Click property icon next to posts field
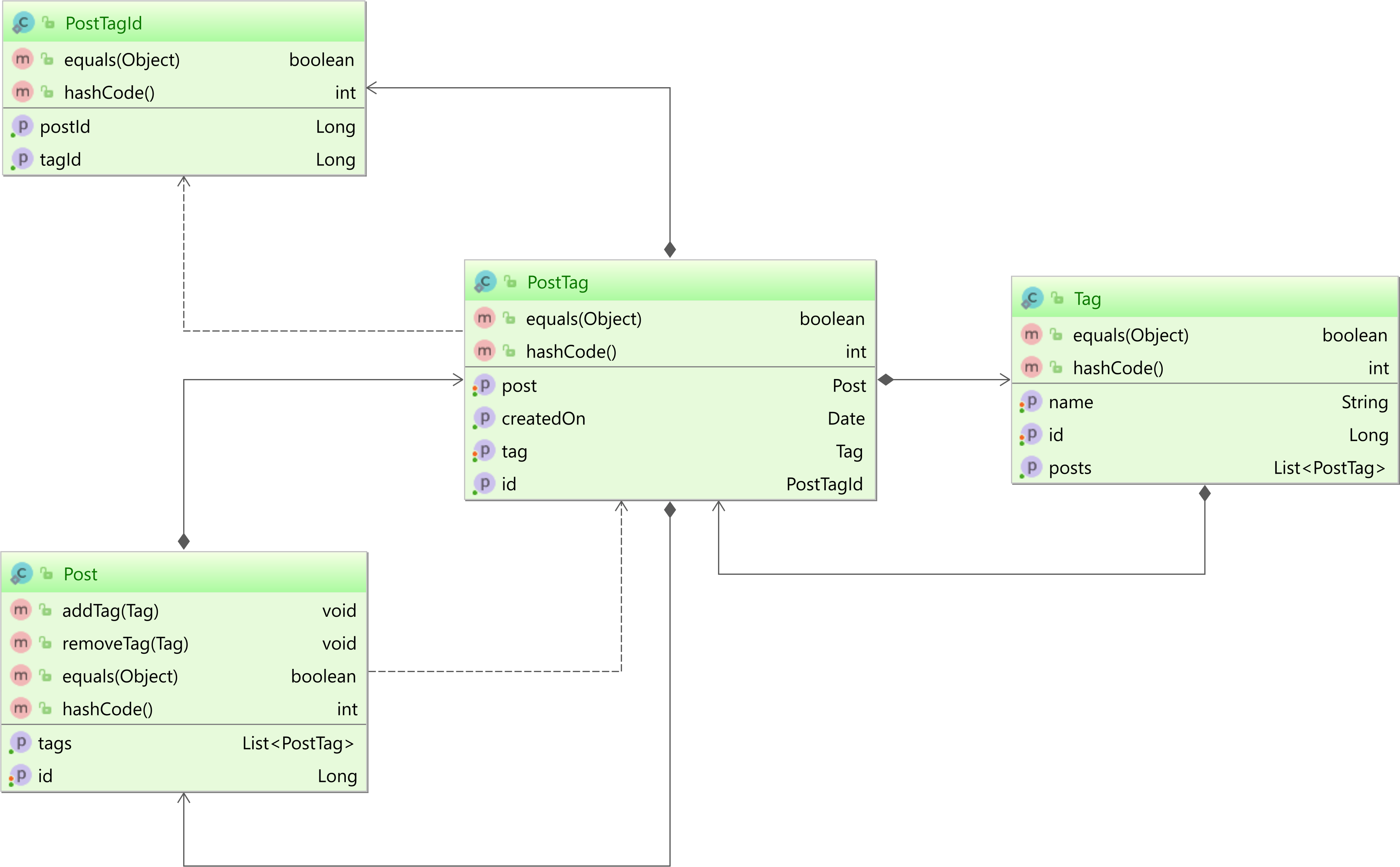Screen dimensions: 1400x867 coord(1031,468)
